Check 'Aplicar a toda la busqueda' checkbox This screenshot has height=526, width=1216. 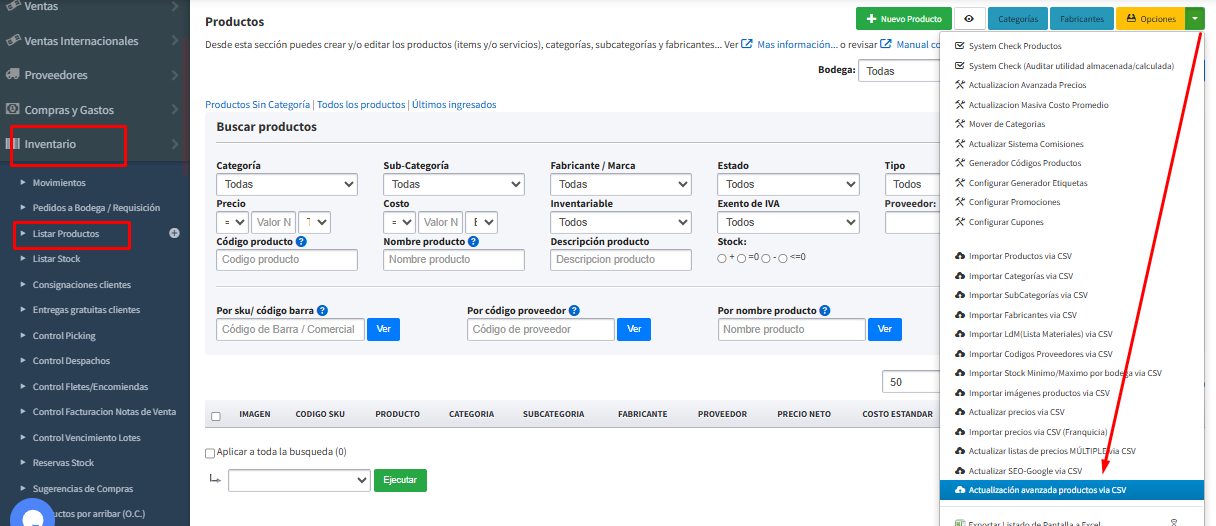[x=210, y=453]
